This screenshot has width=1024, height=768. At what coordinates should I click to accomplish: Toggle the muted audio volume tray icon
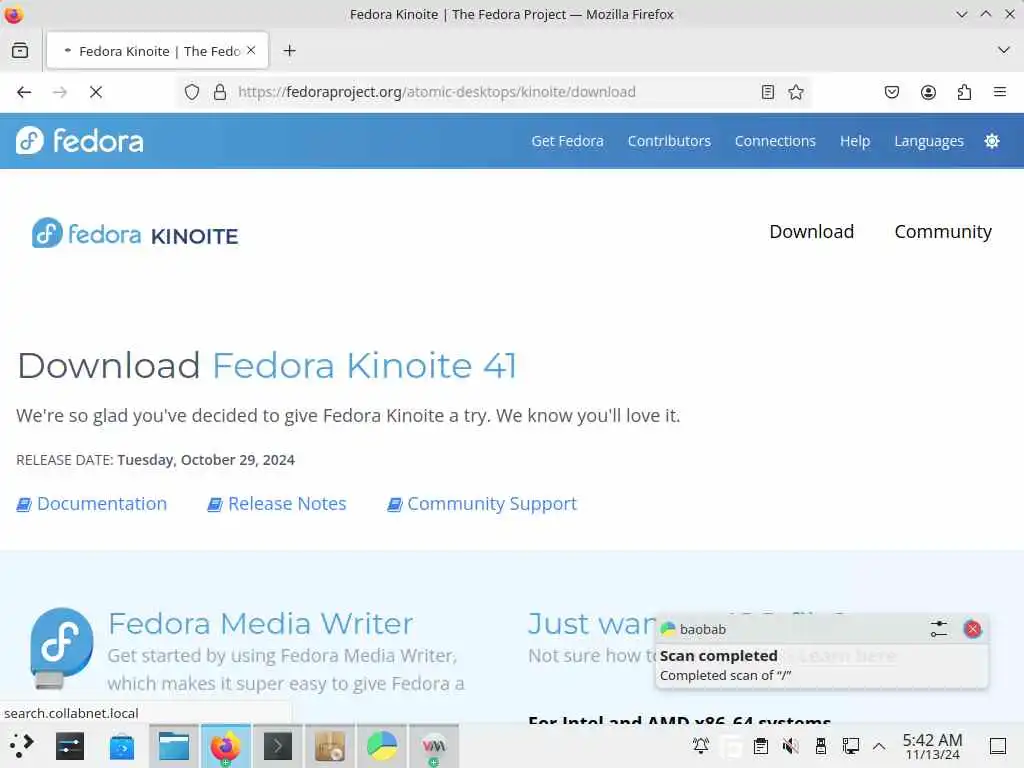click(790, 746)
